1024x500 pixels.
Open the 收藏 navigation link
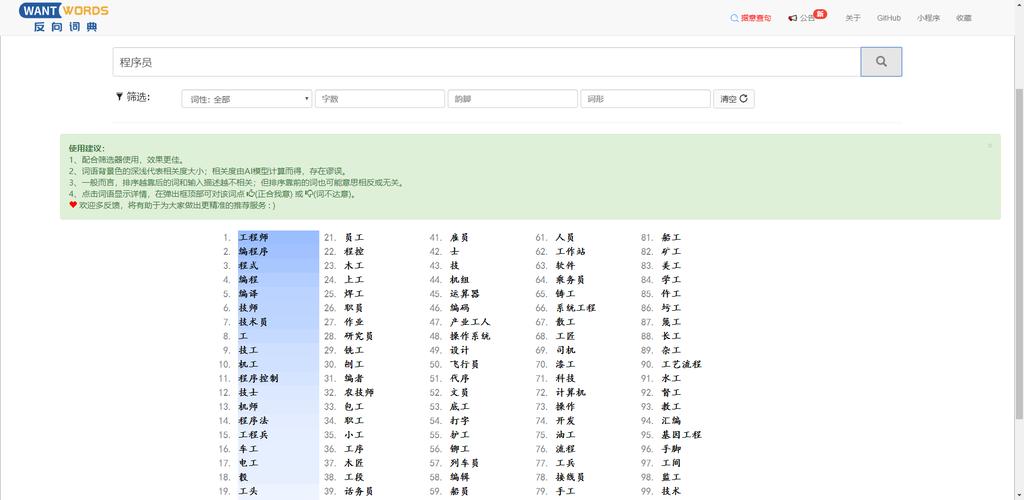pos(963,18)
